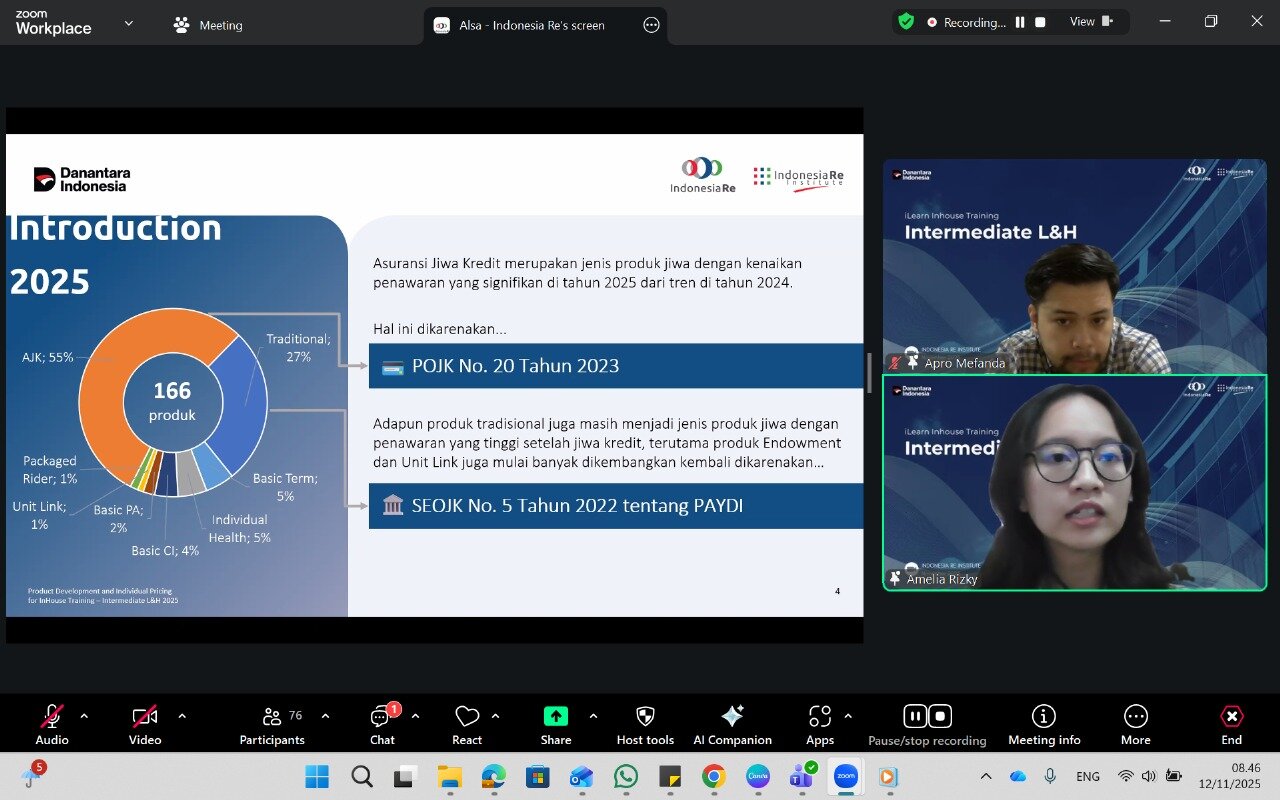Select Amelia Rizky's video thumbnail
The image size is (1280, 800).
(x=1074, y=482)
